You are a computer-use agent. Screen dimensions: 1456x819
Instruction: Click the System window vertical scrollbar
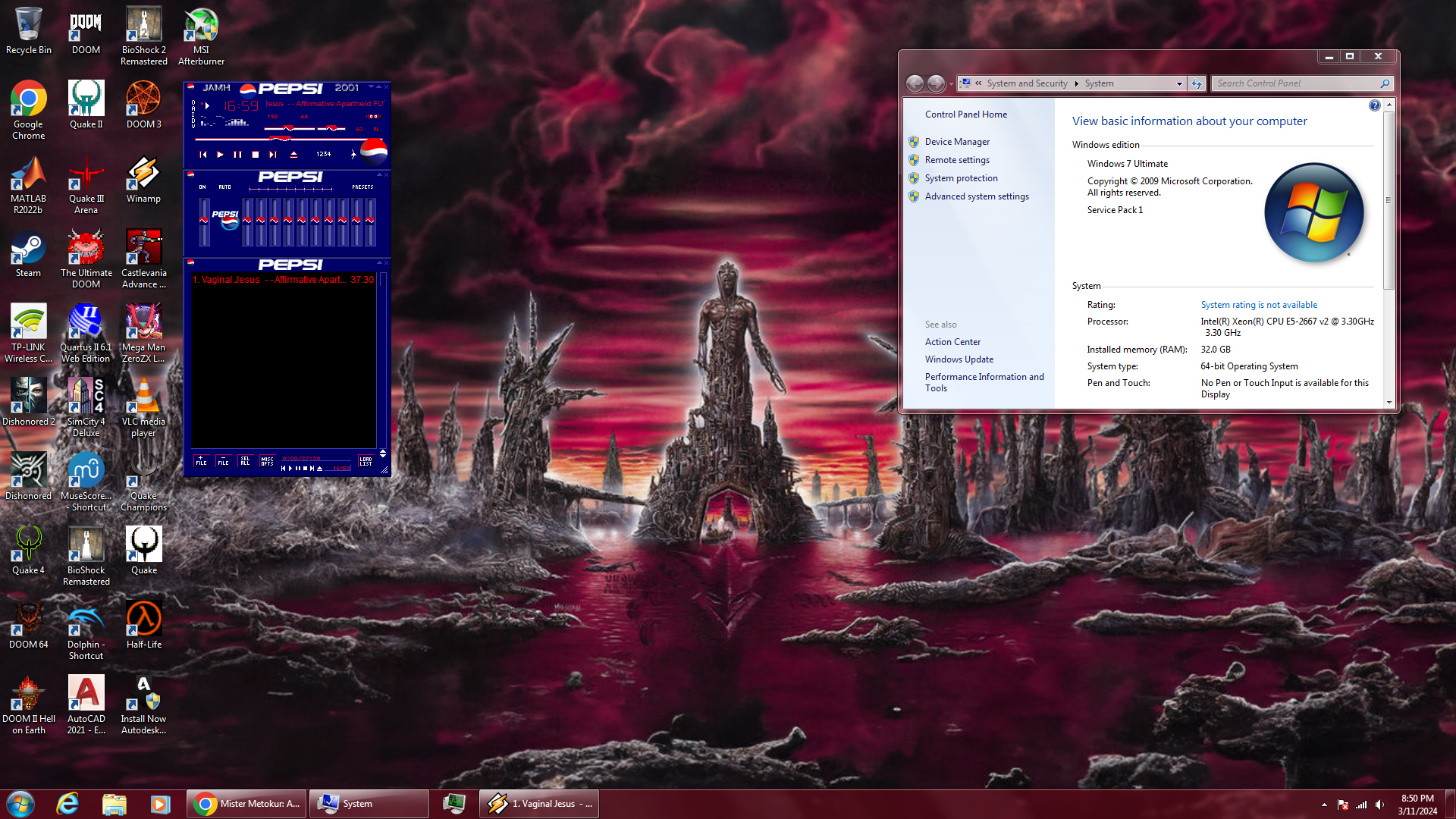click(x=1389, y=201)
